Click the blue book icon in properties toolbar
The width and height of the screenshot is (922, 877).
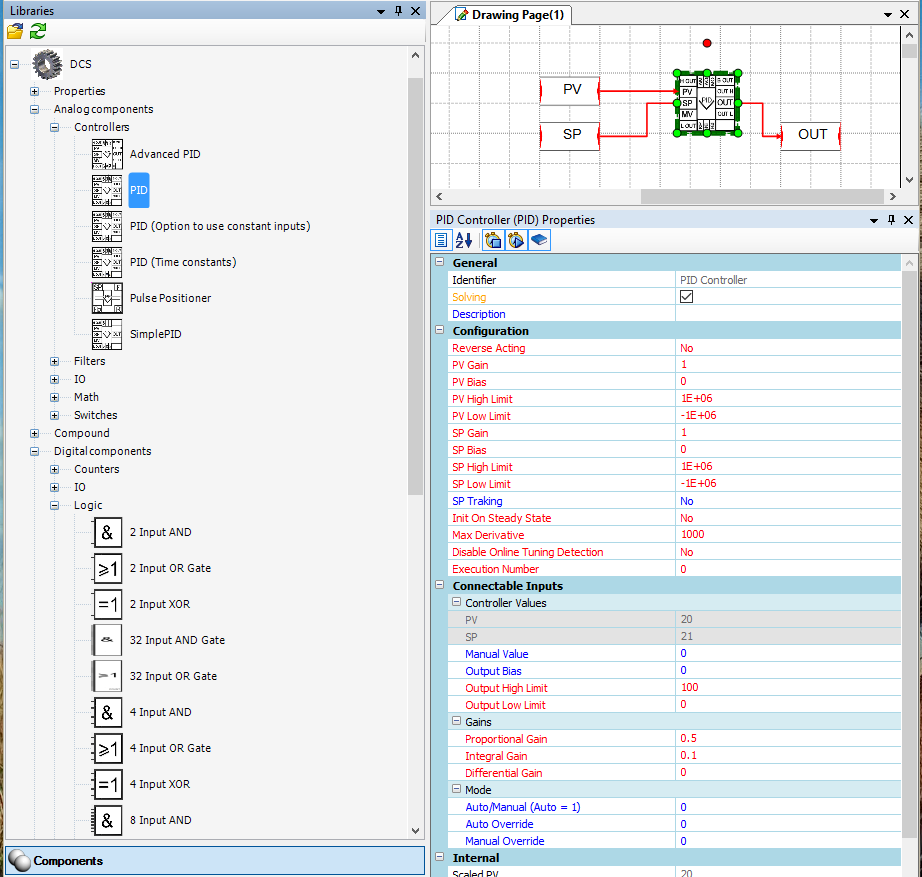[x=539, y=240]
